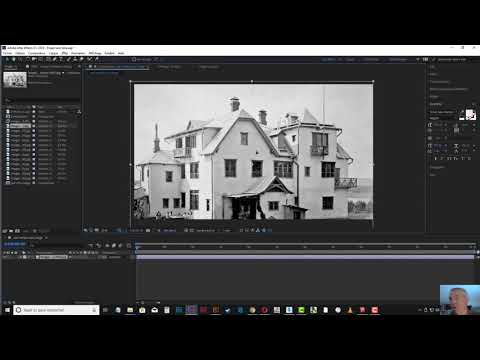
Task: Click the white fill color swatch
Action: [470, 114]
